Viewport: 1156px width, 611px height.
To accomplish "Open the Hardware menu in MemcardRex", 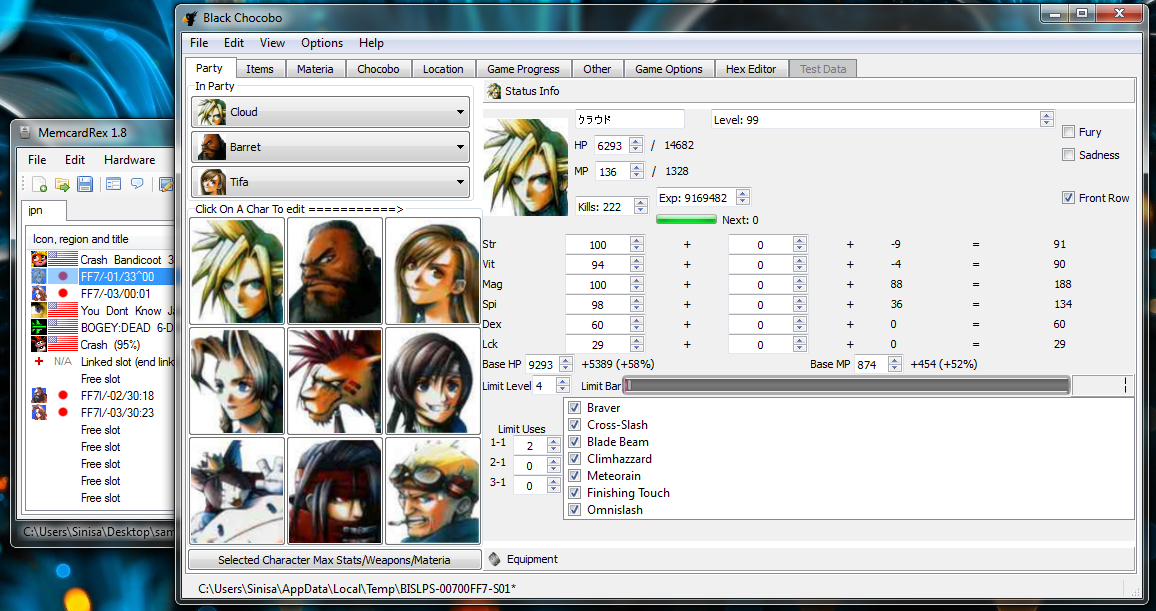I will point(130,160).
